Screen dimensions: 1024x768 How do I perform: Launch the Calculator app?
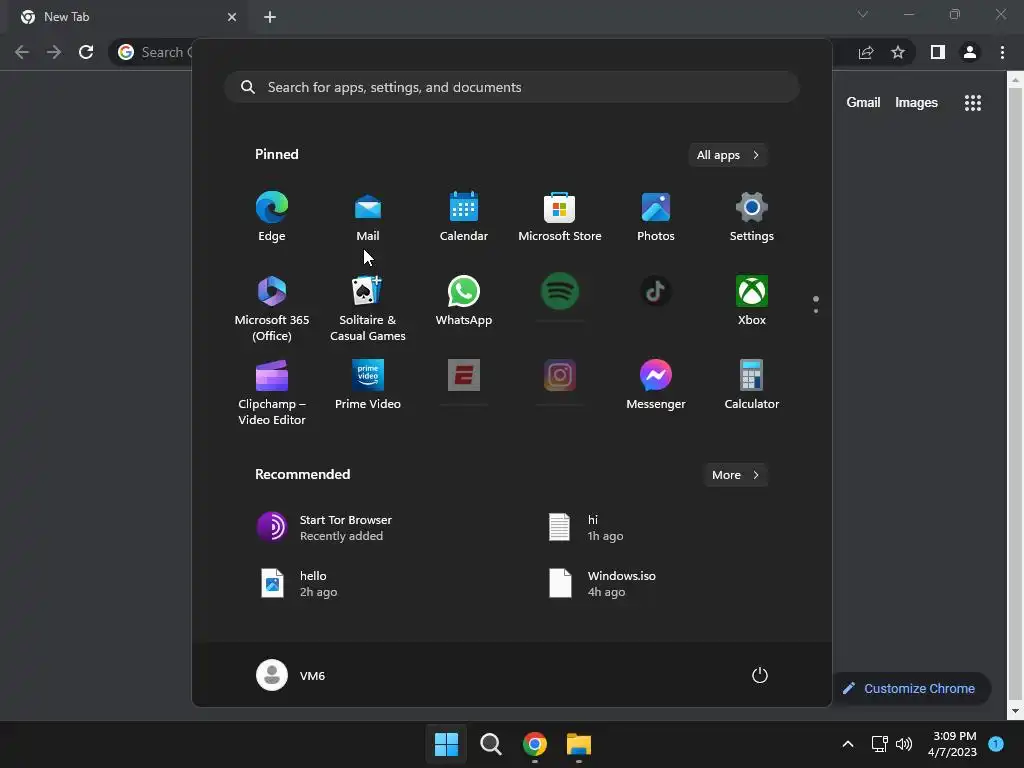pyautogui.click(x=752, y=385)
